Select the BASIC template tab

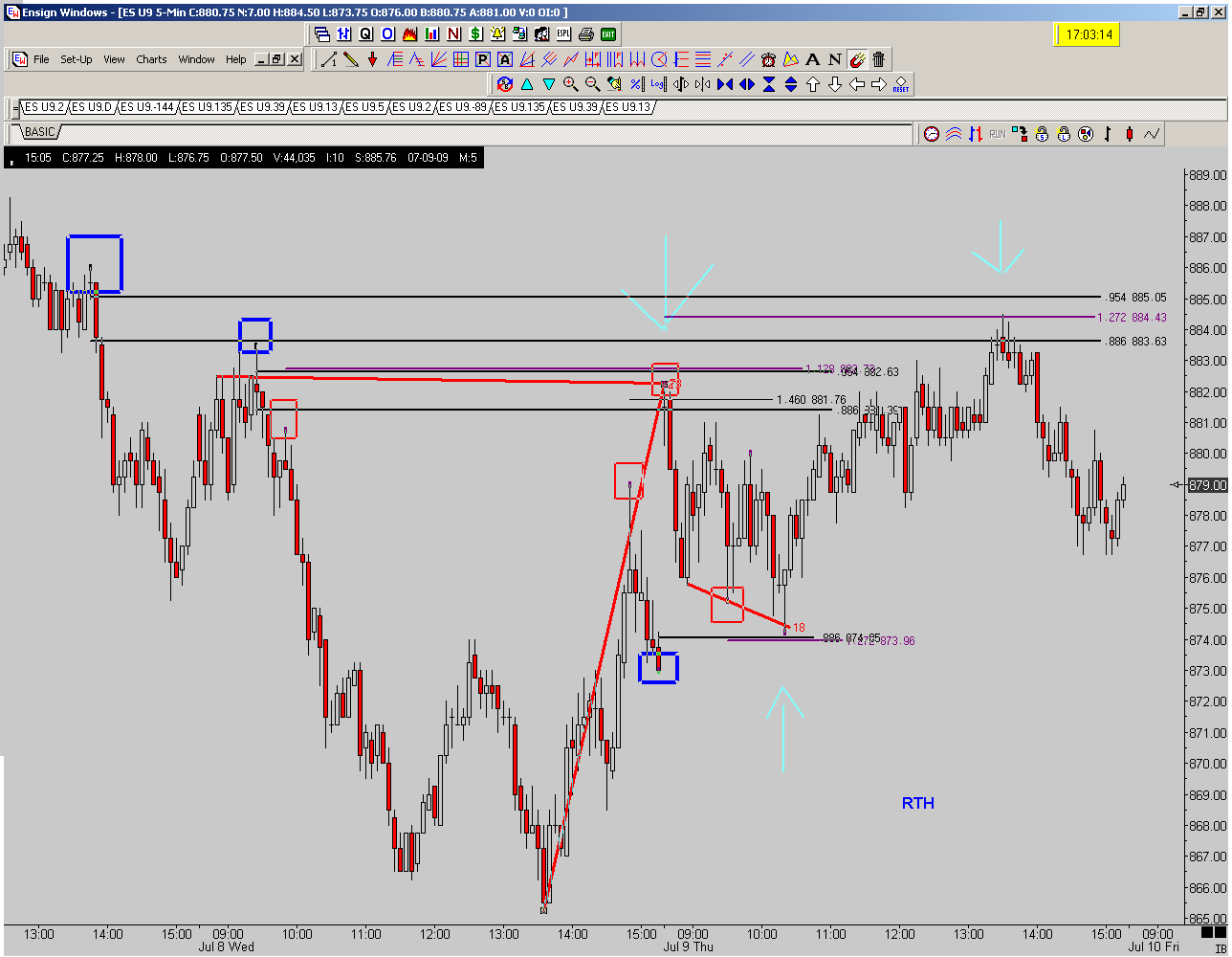[39, 132]
